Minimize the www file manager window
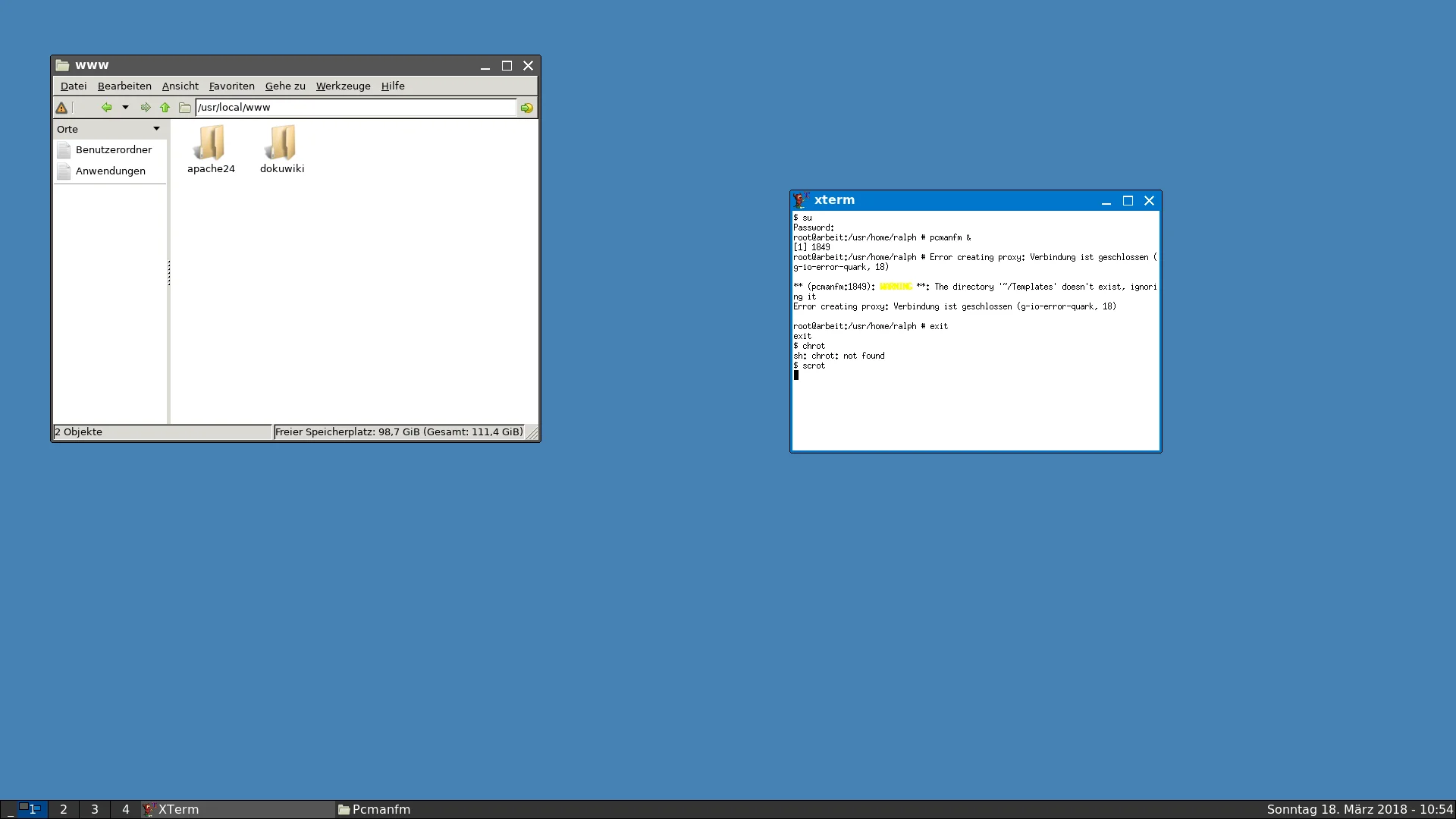The width and height of the screenshot is (1456, 819). coord(485,66)
